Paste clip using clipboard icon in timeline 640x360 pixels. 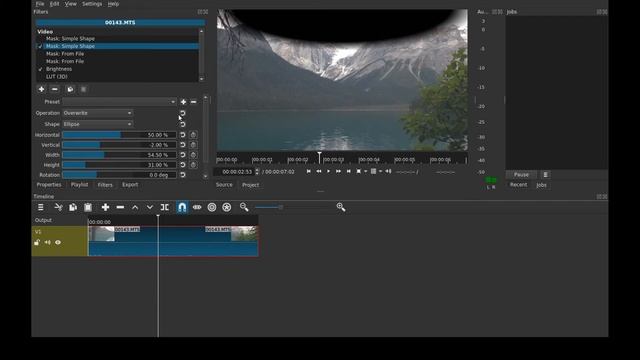pos(88,207)
